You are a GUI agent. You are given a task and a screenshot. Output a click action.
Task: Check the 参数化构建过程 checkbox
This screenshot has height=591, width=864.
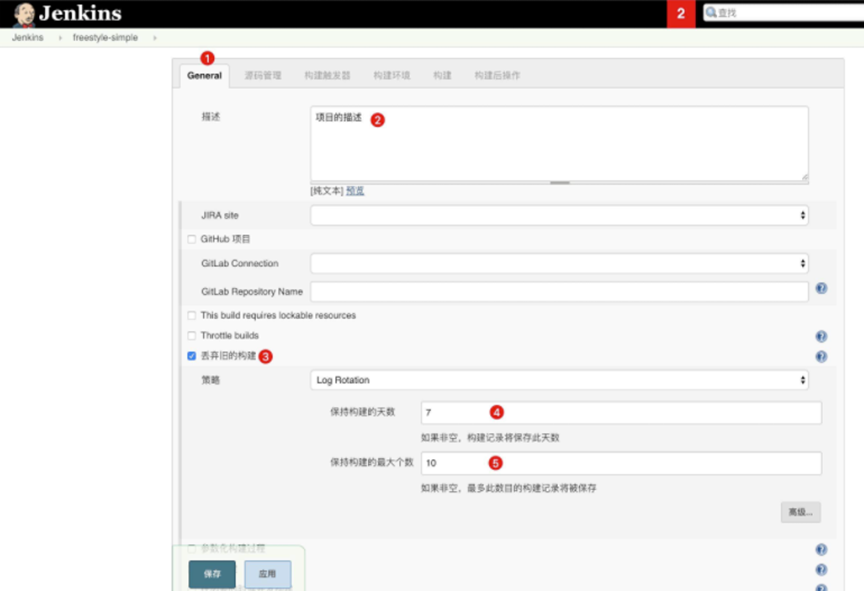pyautogui.click(x=192, y=548)
